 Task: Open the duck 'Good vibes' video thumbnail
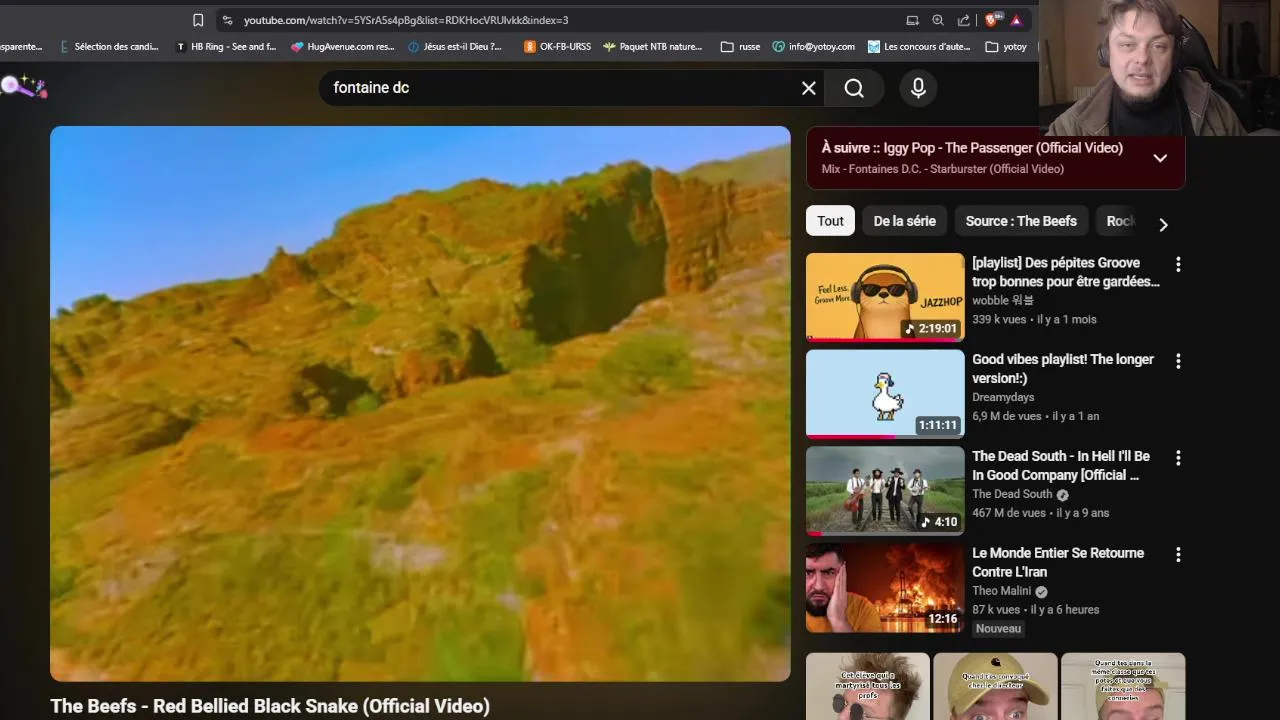coord(885,394)
